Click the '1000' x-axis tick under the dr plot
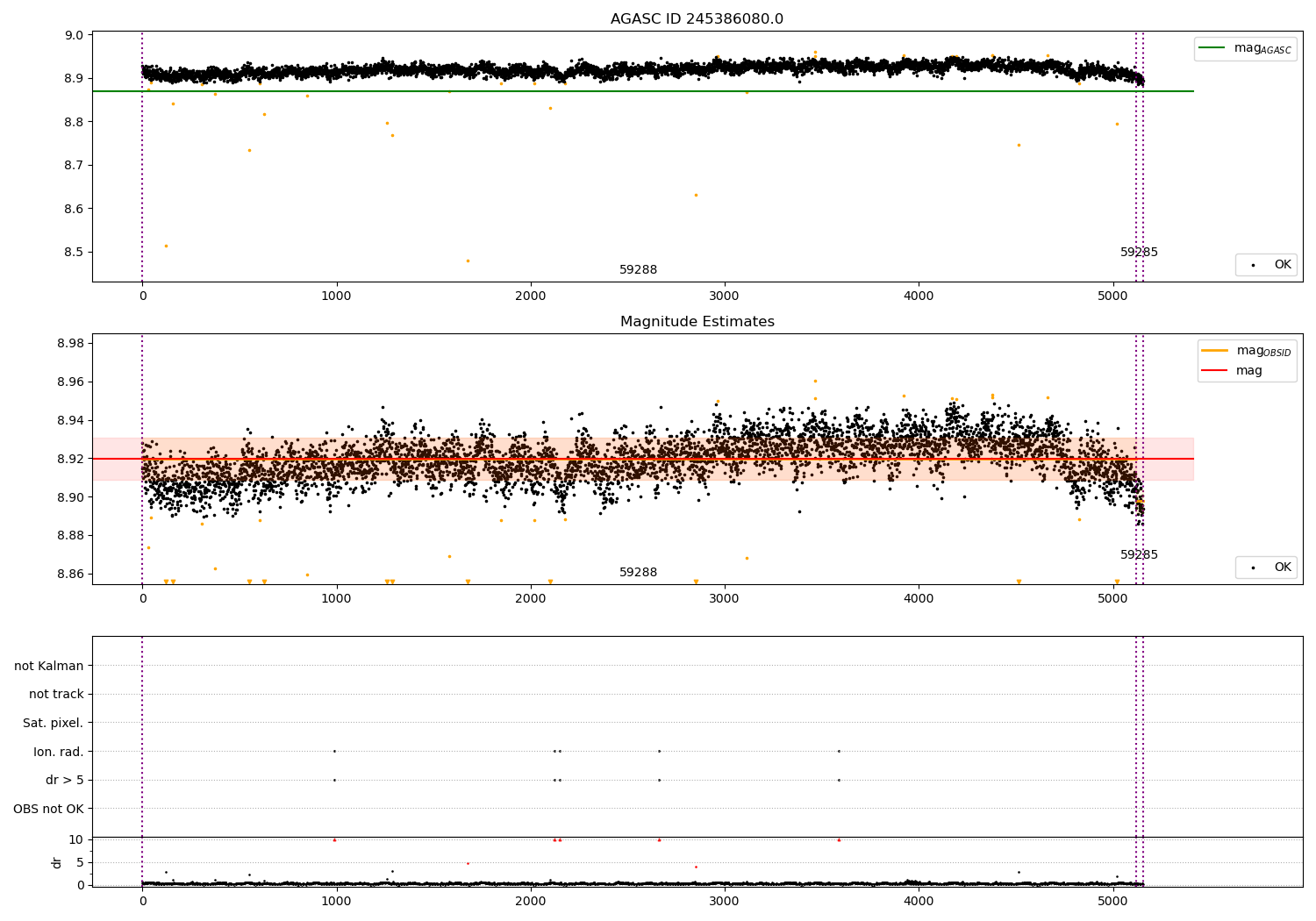Viewport: 1316px width, 921px height. click(x=336, y=901)
